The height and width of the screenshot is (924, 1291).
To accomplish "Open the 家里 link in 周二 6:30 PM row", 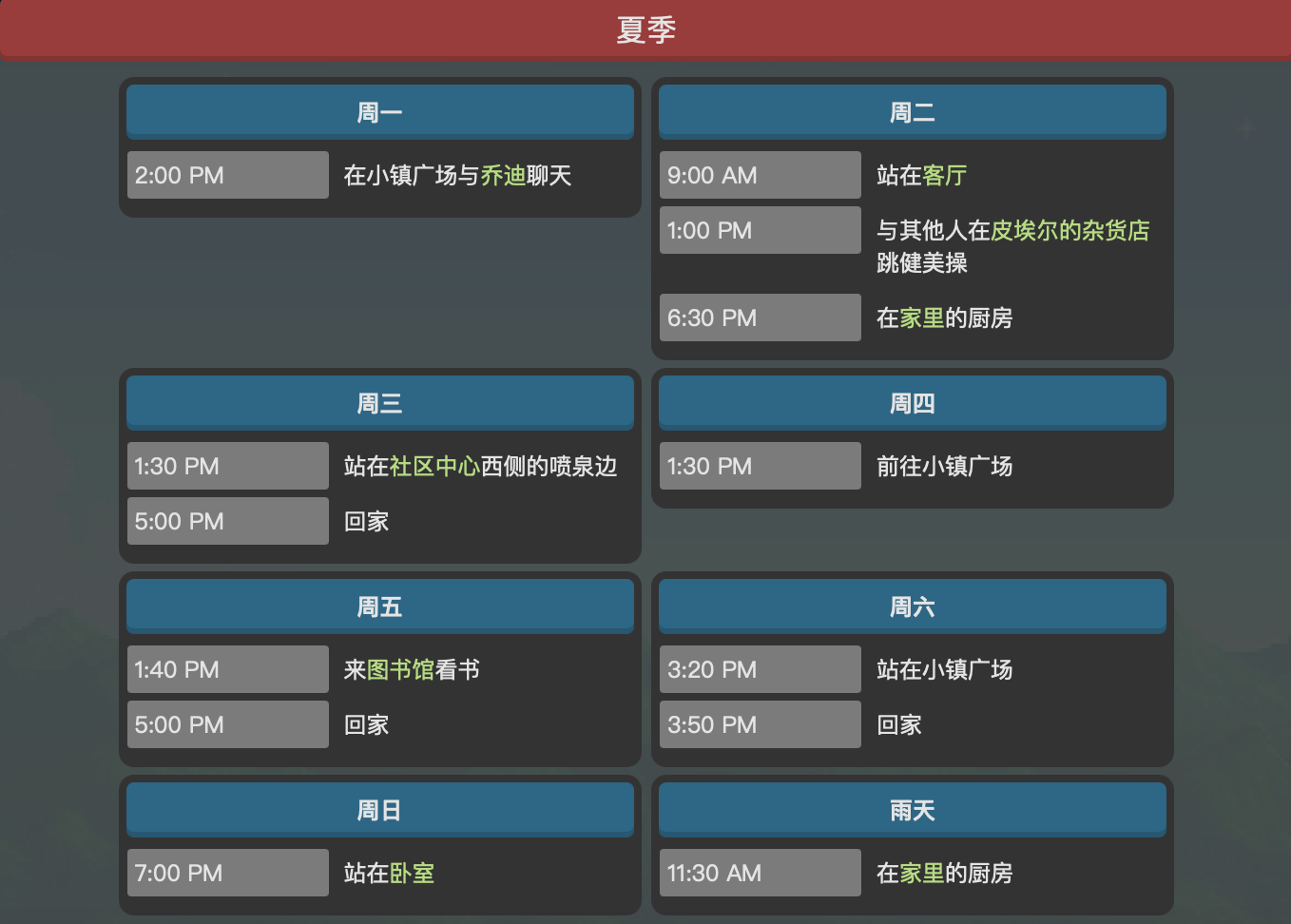I will [x=922, y=318].
